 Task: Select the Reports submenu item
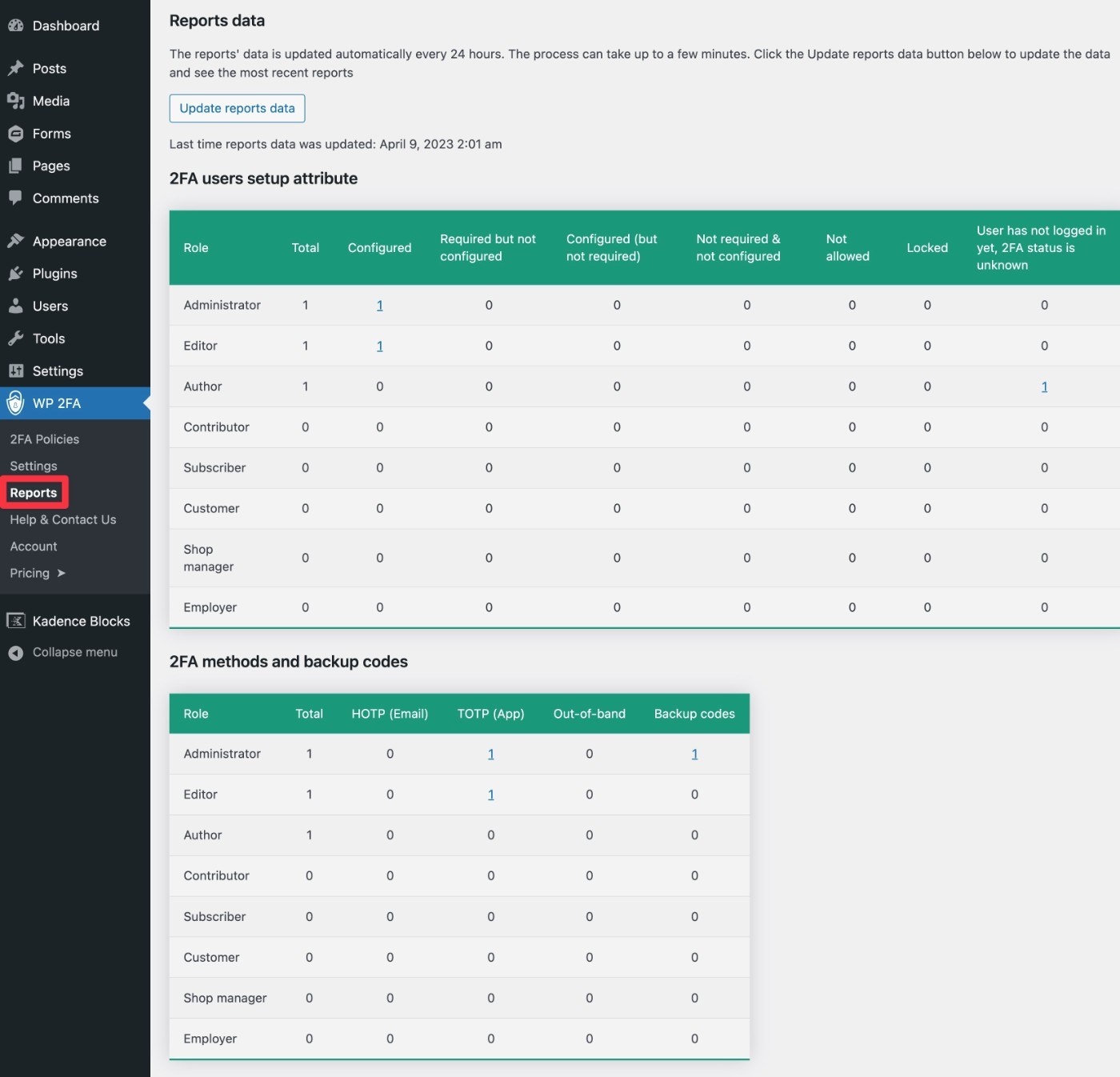(34, 493)
